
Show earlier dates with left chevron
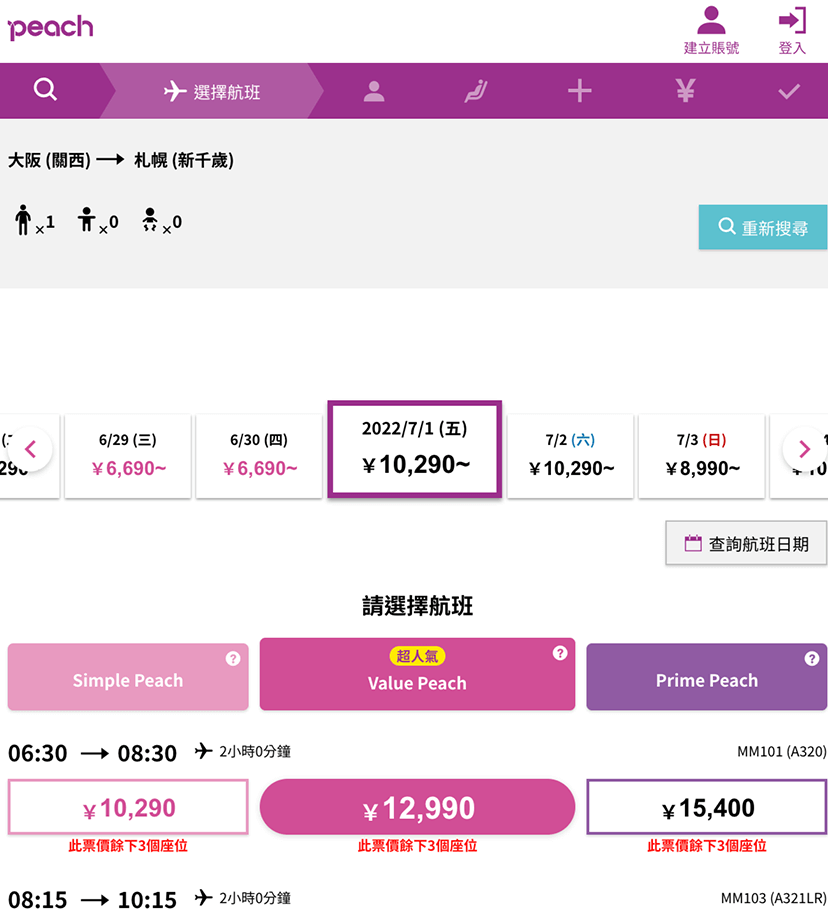point(30,449)
